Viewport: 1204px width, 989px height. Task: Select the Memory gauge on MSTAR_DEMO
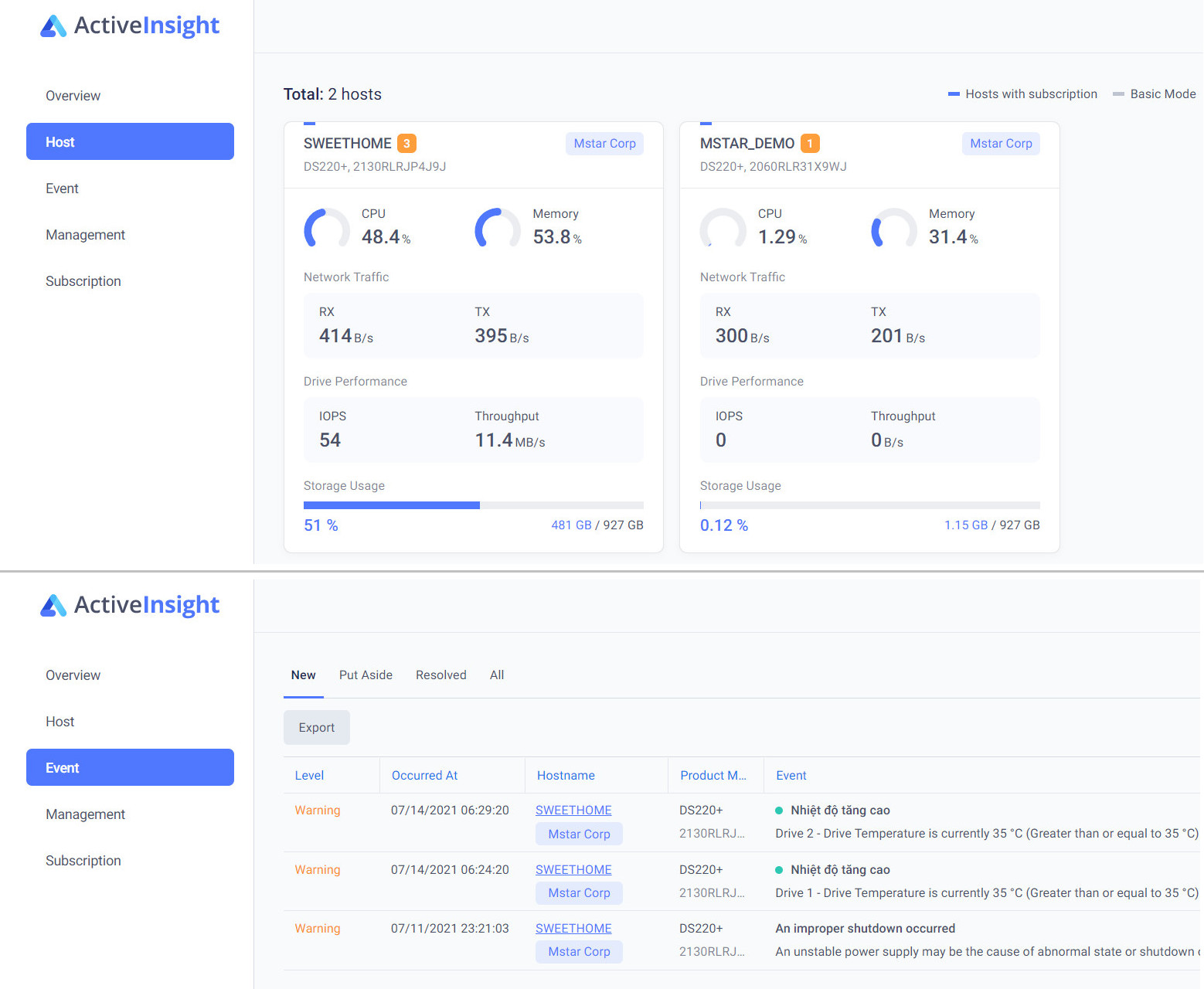[893, 229]
